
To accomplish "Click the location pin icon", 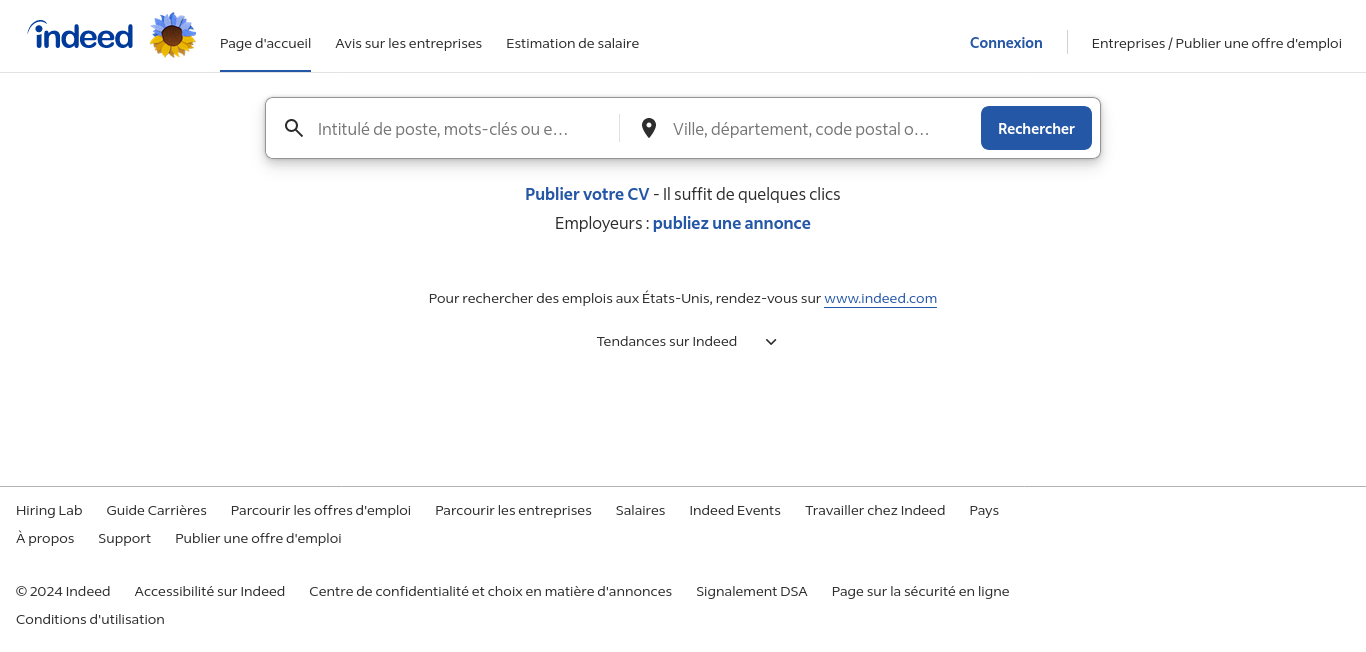I will point(649,128).
